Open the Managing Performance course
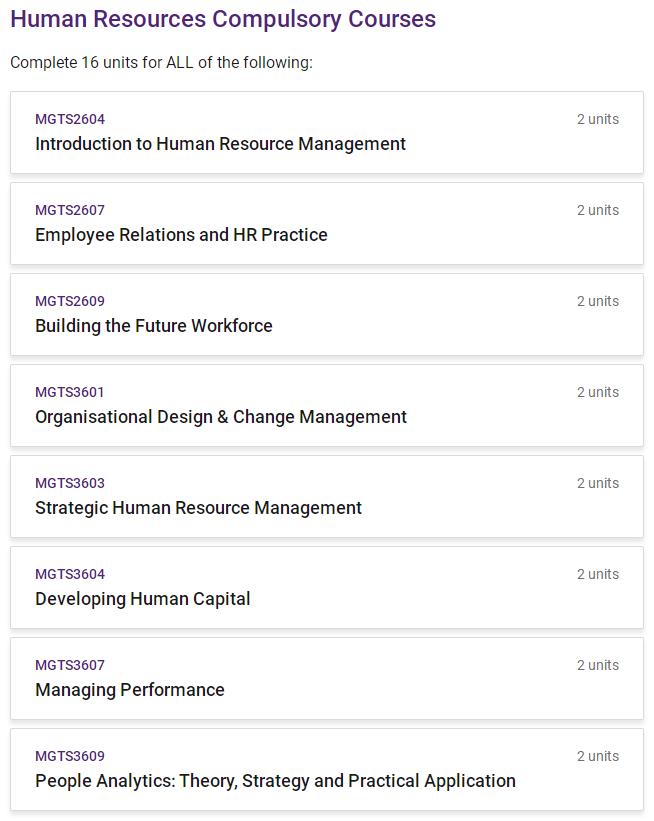Image resolution: width=654 pixels, height=821 pixels. point(130,690)
